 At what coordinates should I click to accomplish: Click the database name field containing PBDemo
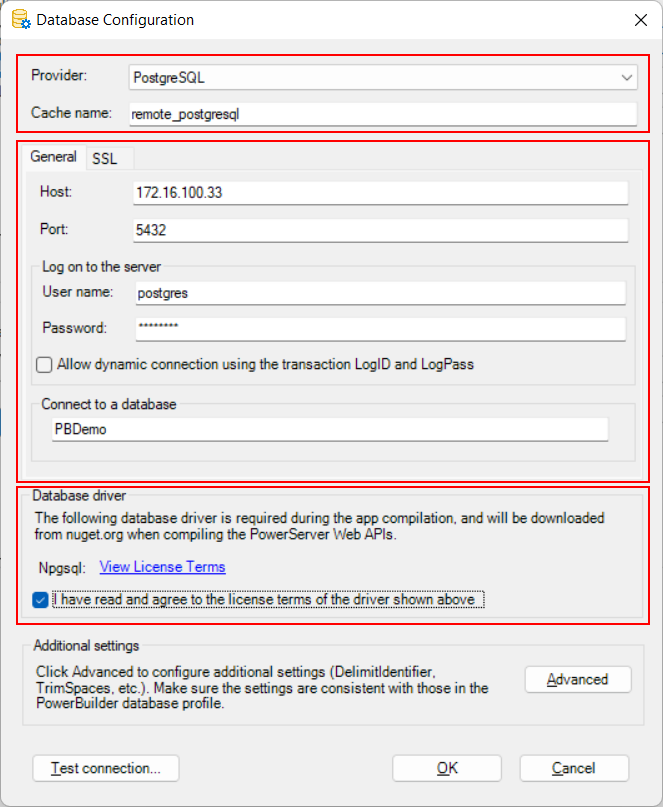330,429
